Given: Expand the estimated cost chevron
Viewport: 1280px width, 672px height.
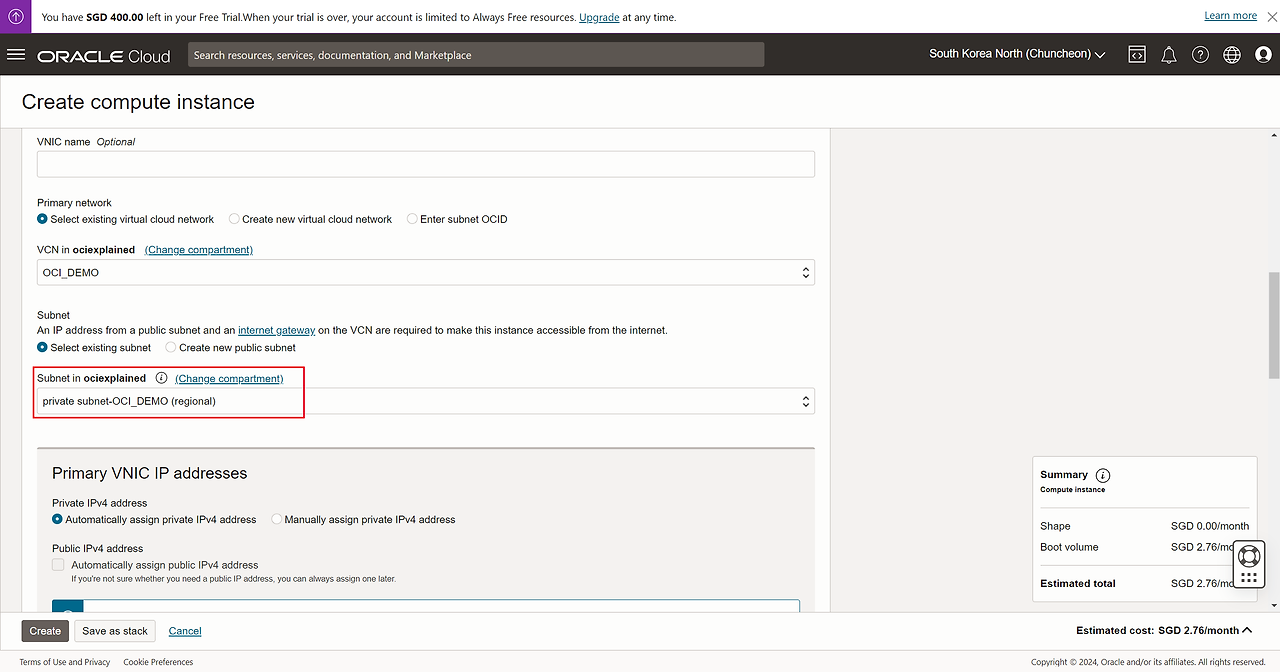Looking at the screenshot, I should [x=1247, y=630].
